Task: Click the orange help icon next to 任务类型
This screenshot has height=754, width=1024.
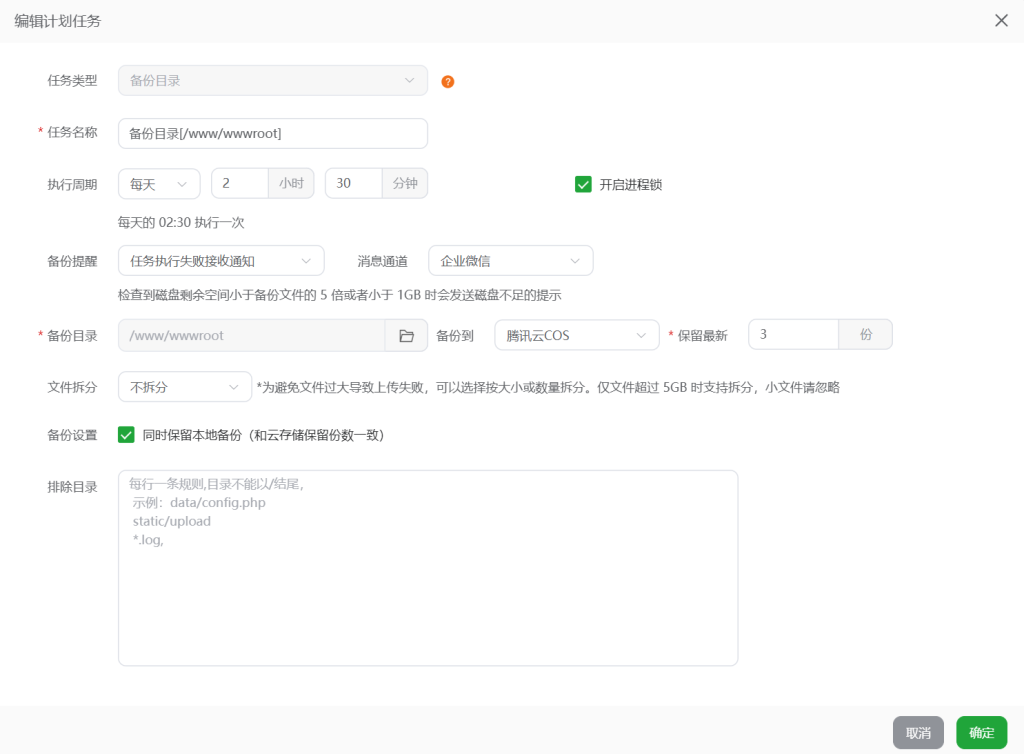Action: pyautogui.click(x=447, y=81)
